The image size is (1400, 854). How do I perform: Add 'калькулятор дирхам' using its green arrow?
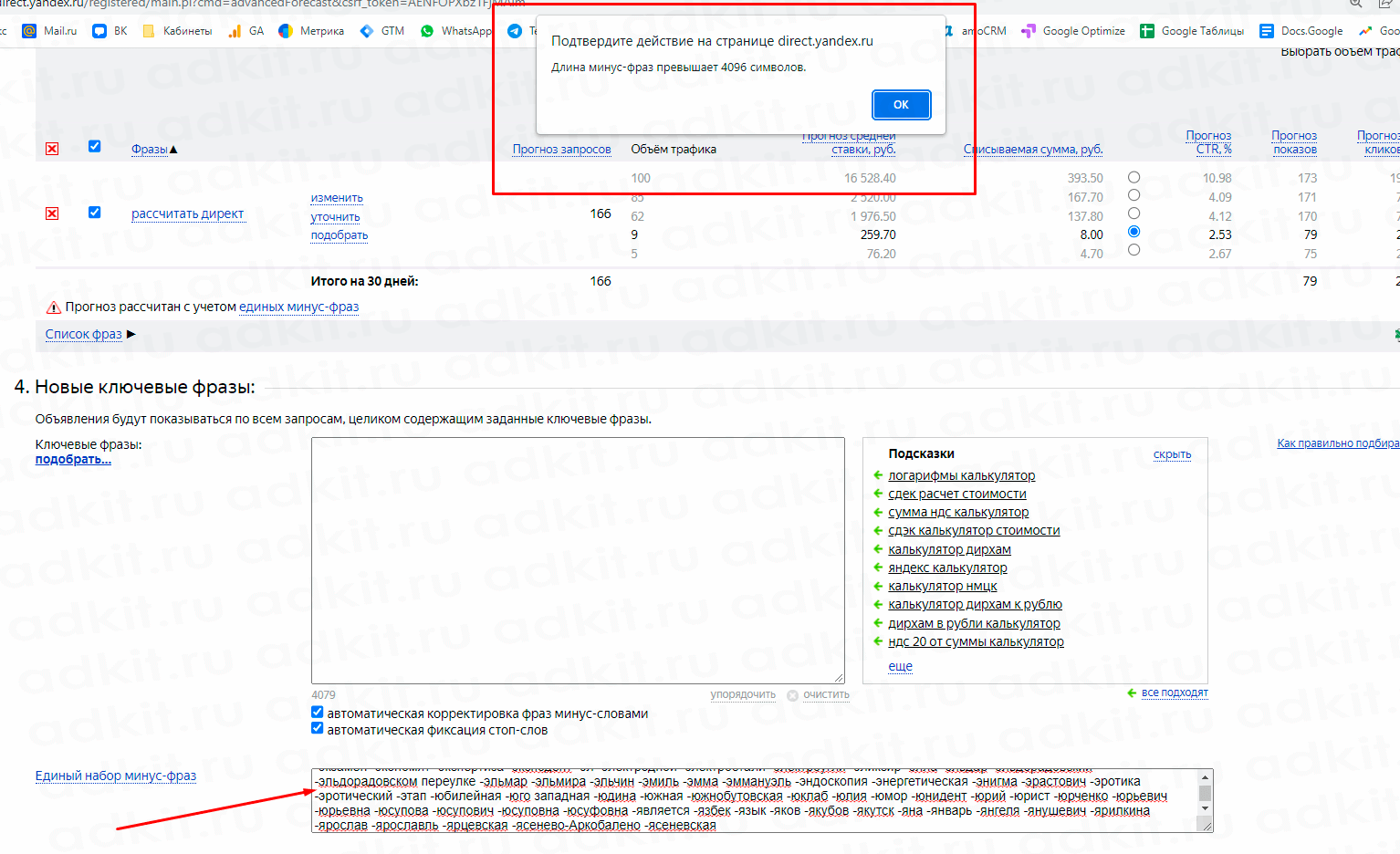point(878,549)
